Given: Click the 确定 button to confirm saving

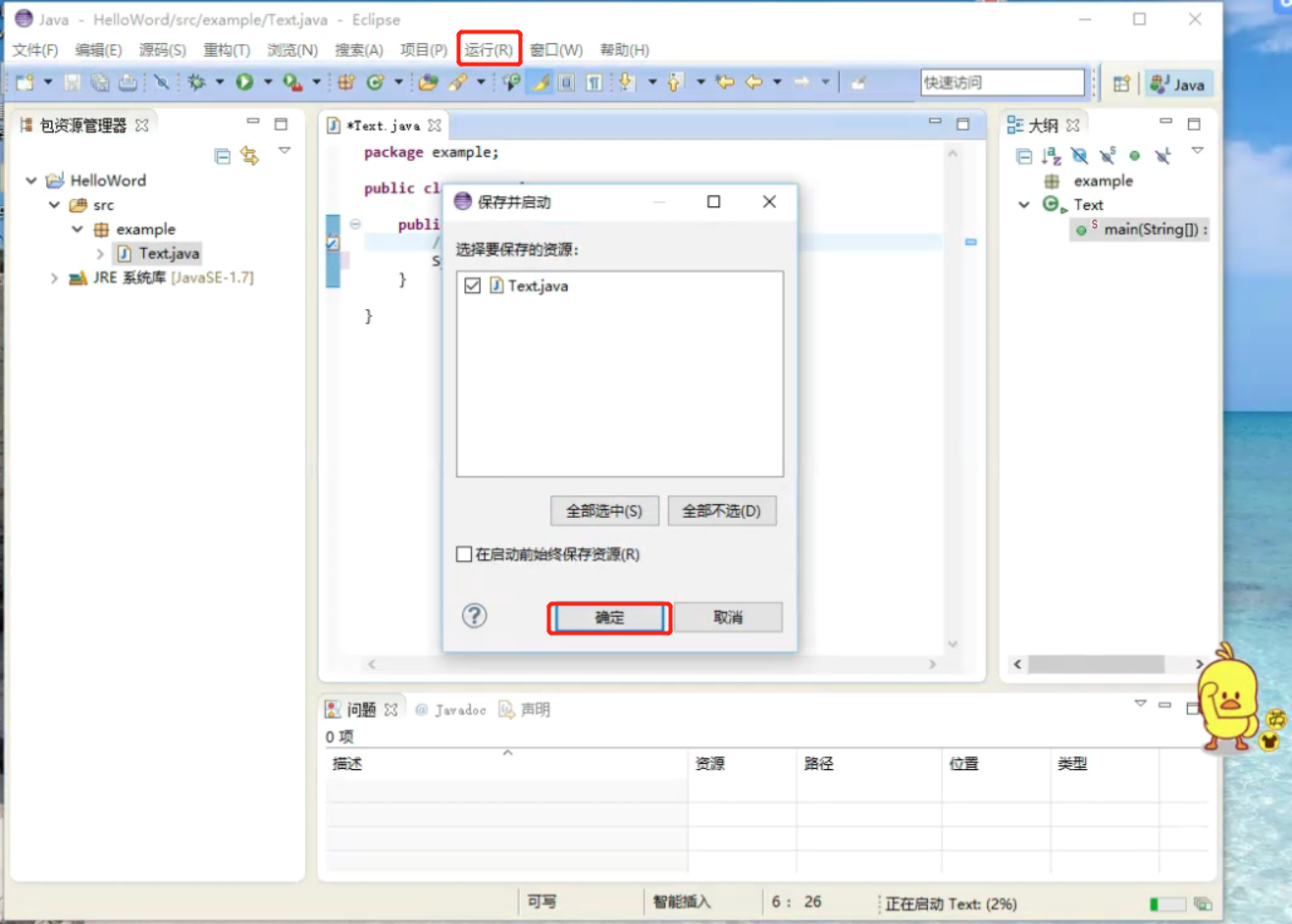Looking at the screenshot, I should (607, 617).
